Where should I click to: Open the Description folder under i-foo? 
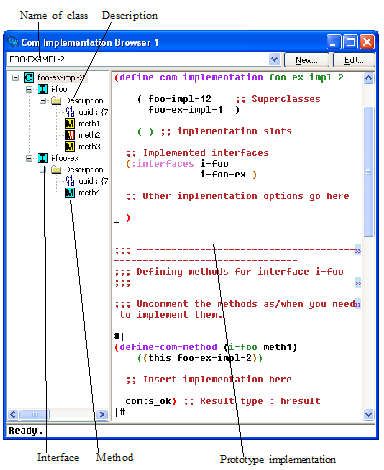(56, 100)
